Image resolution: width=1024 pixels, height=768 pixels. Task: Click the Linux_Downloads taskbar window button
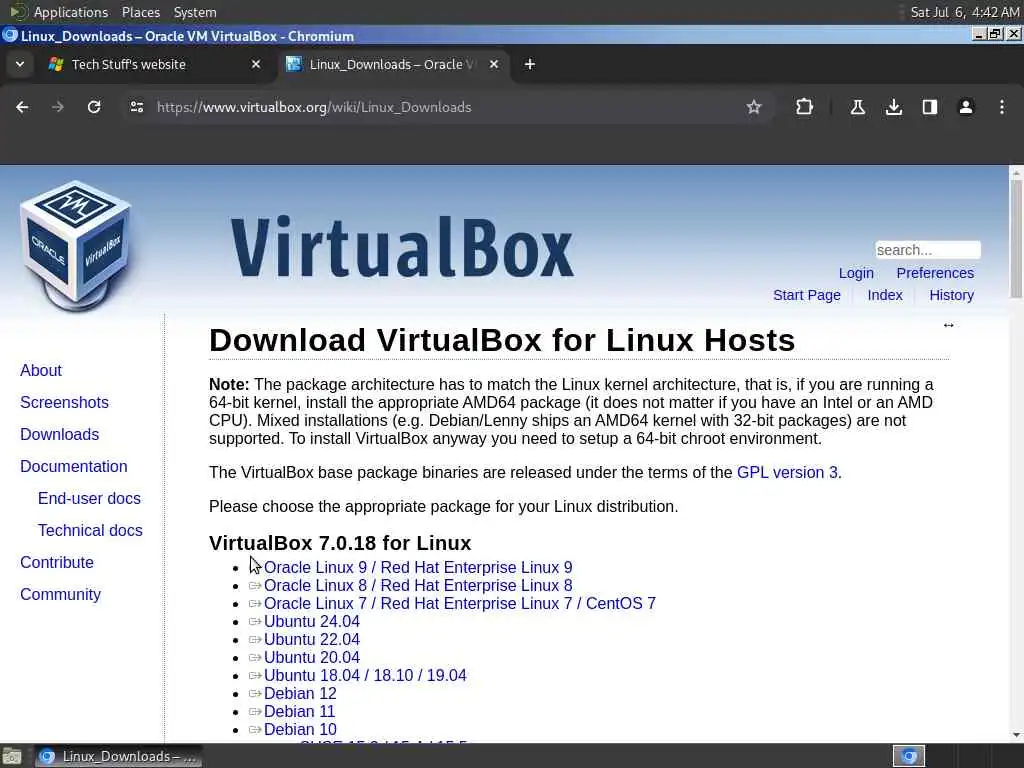point(118,756)
